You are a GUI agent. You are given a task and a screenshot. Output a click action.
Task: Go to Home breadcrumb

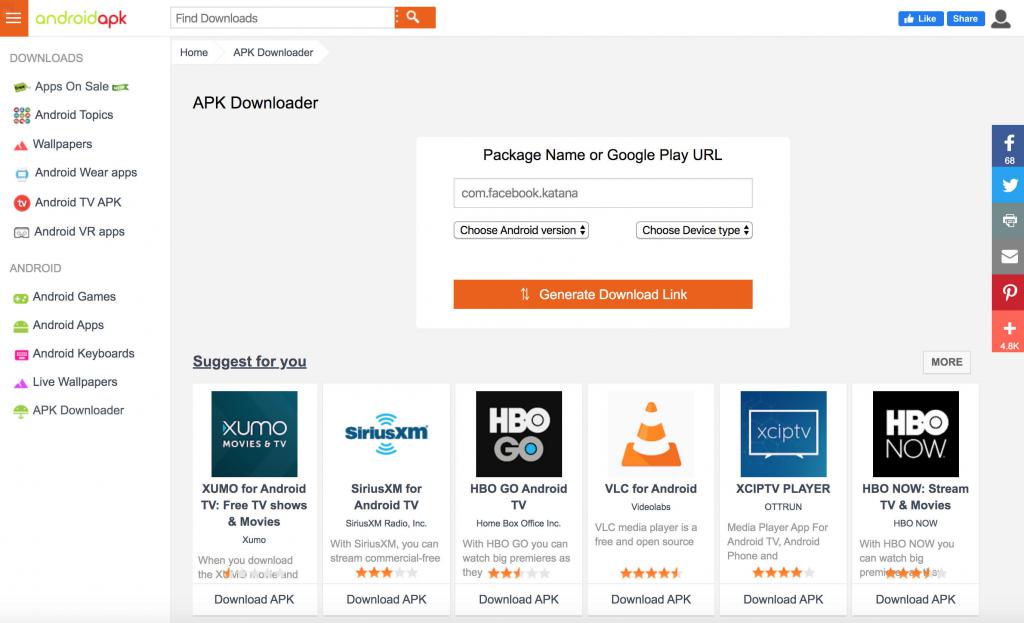tap(194, 52)
